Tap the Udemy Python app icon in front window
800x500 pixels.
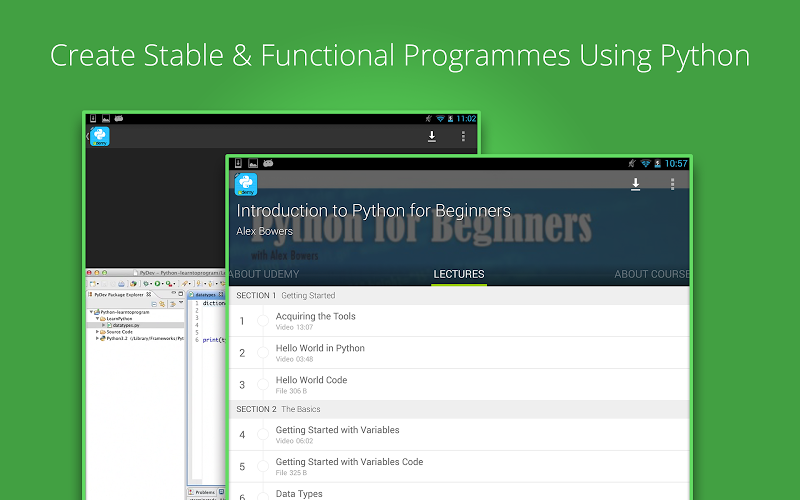[x=246, y=185]
